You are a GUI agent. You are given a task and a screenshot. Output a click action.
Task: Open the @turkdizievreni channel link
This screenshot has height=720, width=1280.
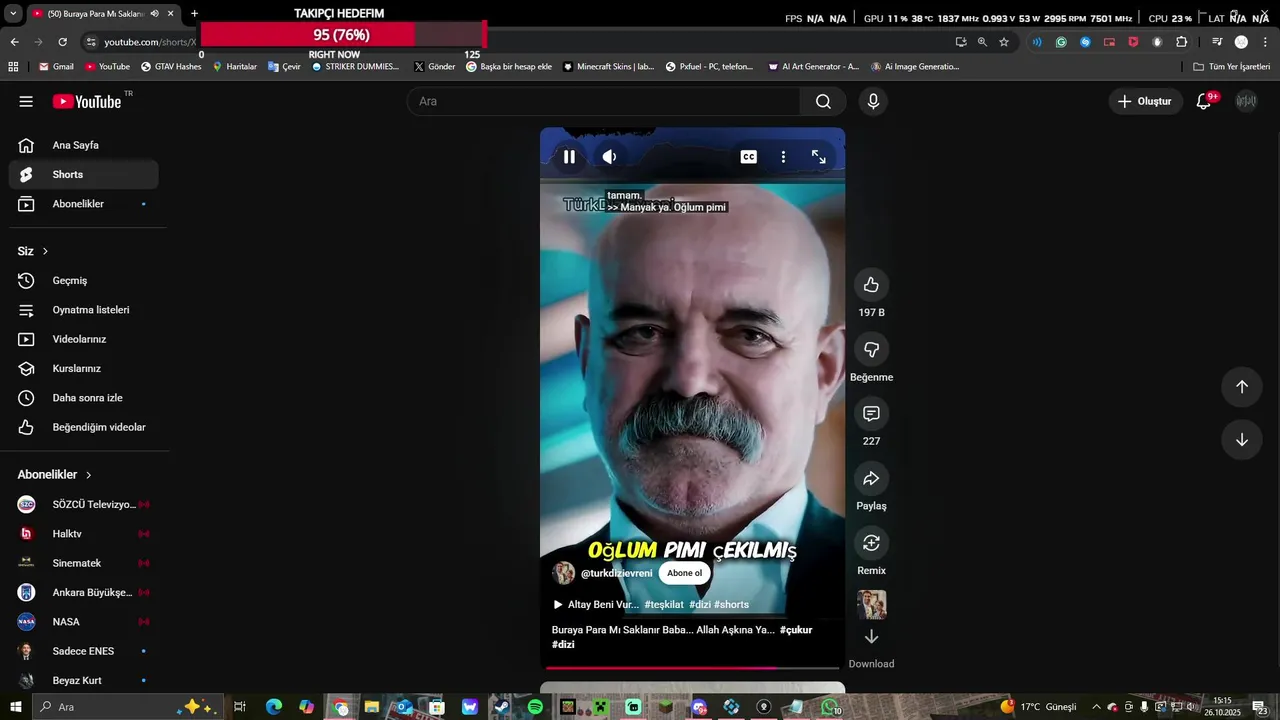(616, 573)
